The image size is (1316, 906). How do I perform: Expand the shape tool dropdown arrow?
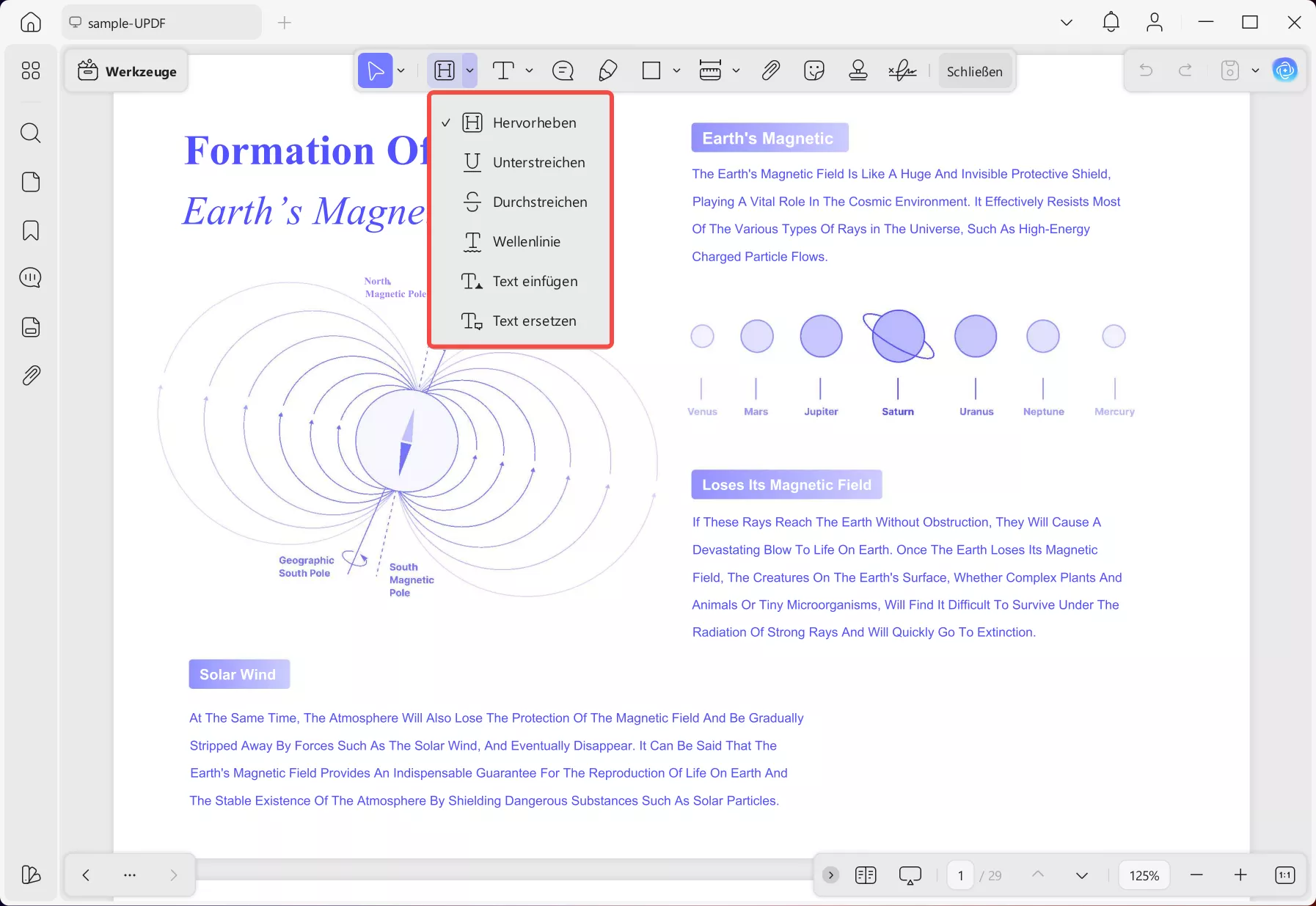point(676,71)
